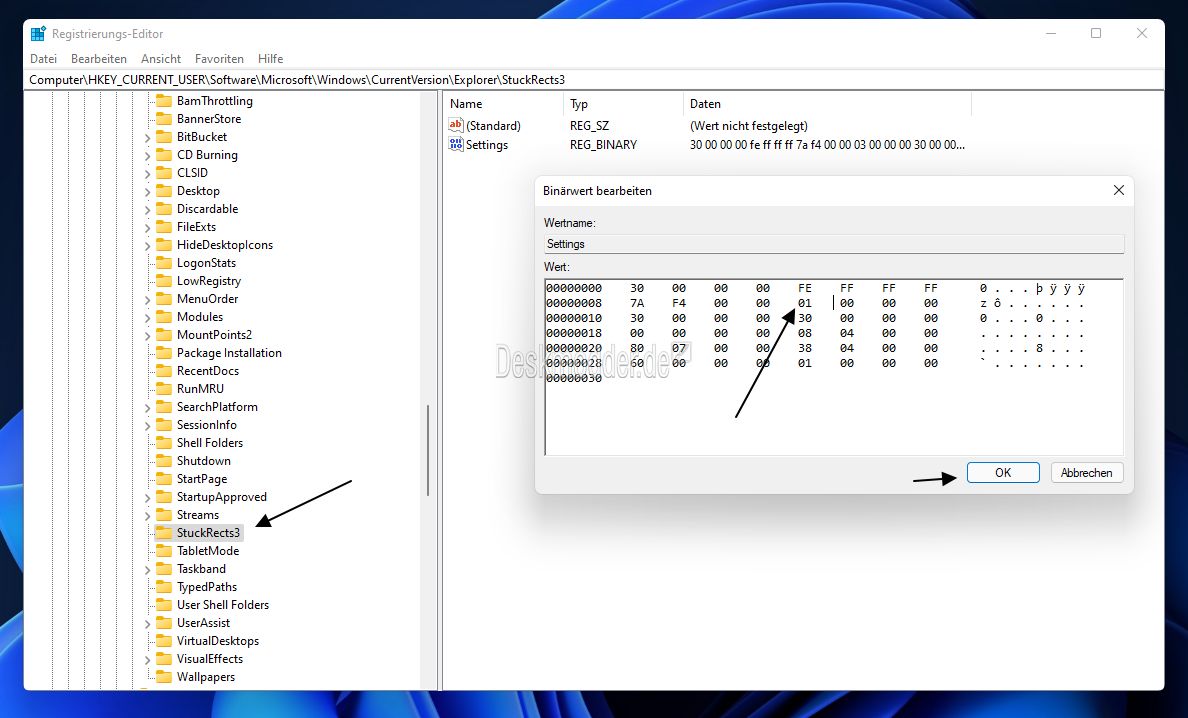Click the REG_BINARY type cell
This screenshot has width=1188, height=718.
(x=603, y=145)
